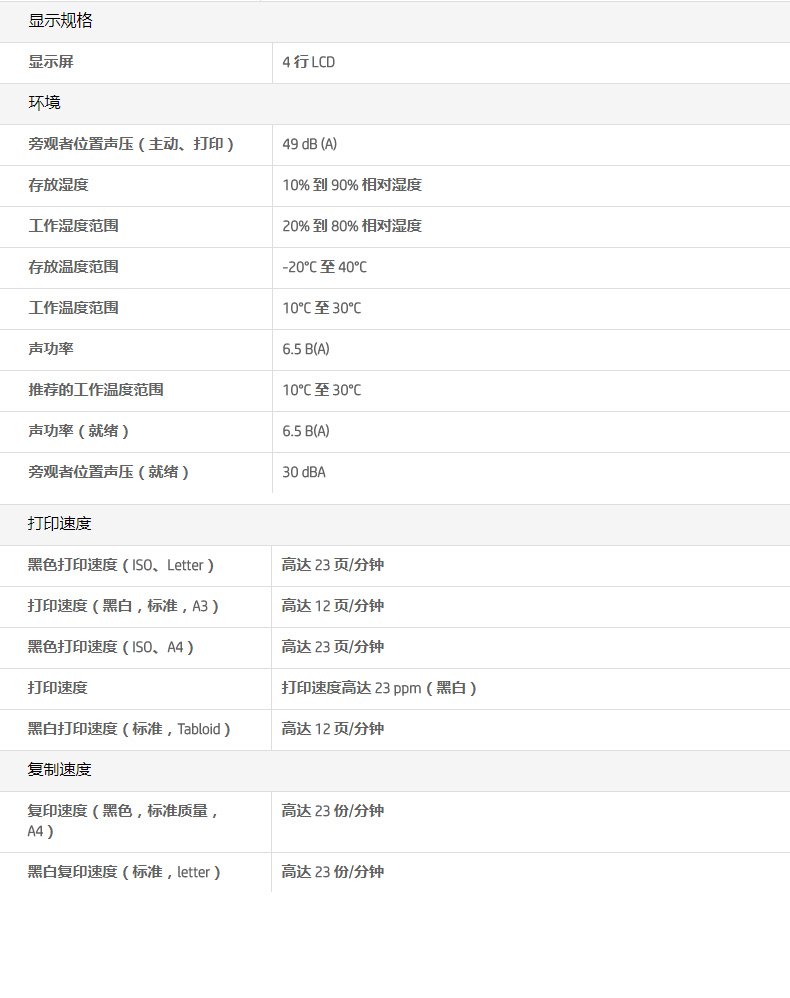This screenshot has height=998, width=790.
Task: Click the 4 行 LCD value
Action: click(308, 62)
